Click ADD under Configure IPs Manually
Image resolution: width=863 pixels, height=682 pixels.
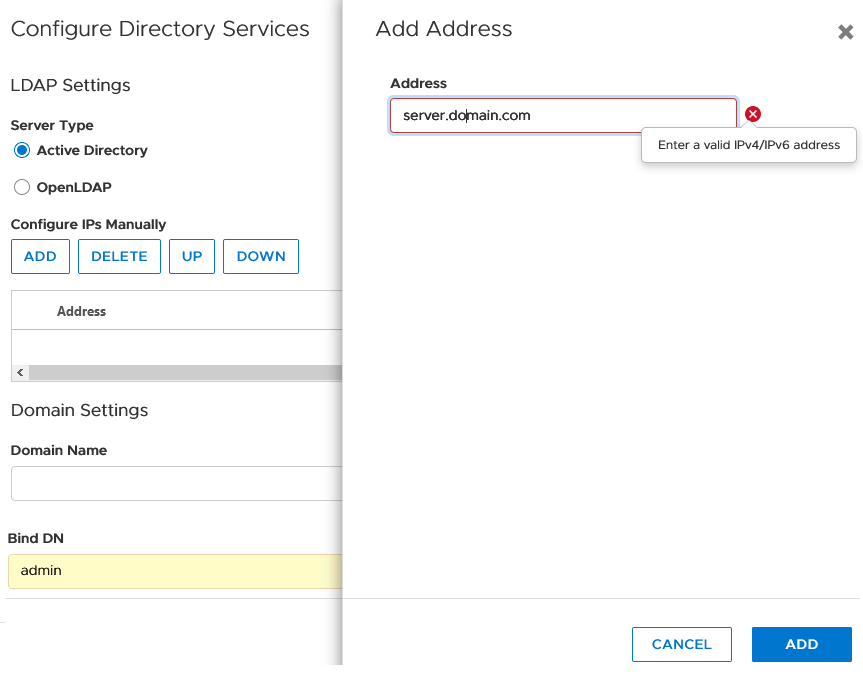click(40, 256)
